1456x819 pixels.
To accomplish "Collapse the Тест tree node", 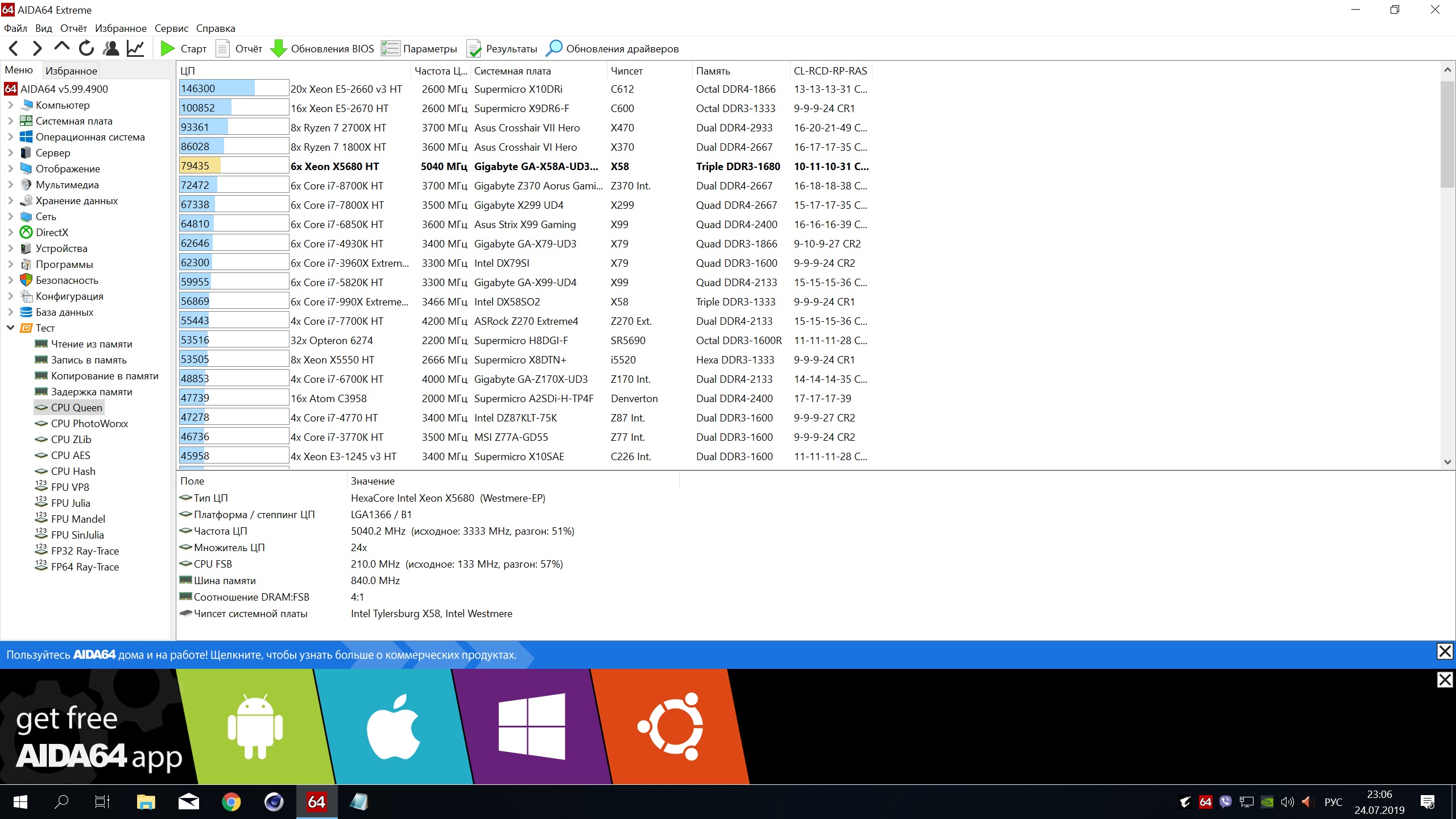I will click(10, 328).
